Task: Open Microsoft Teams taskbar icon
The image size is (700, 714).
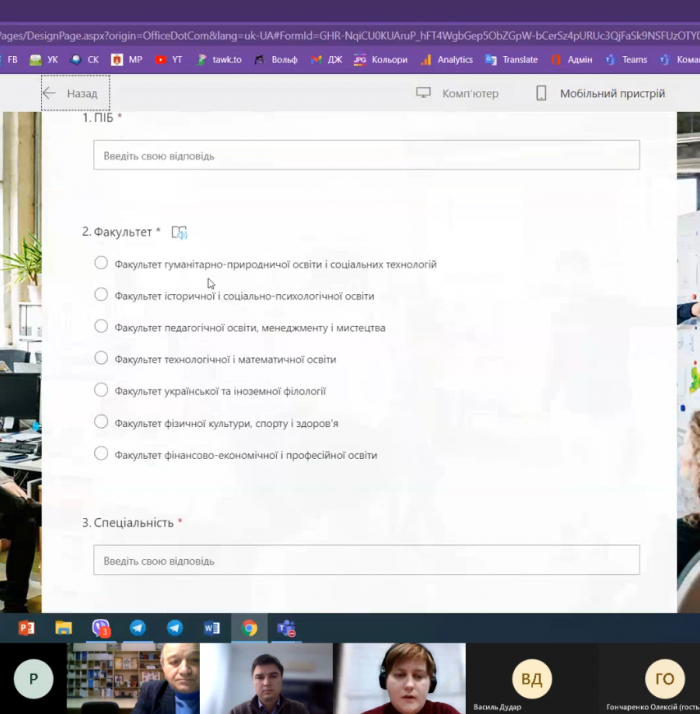Action: [x=286, y=628]
